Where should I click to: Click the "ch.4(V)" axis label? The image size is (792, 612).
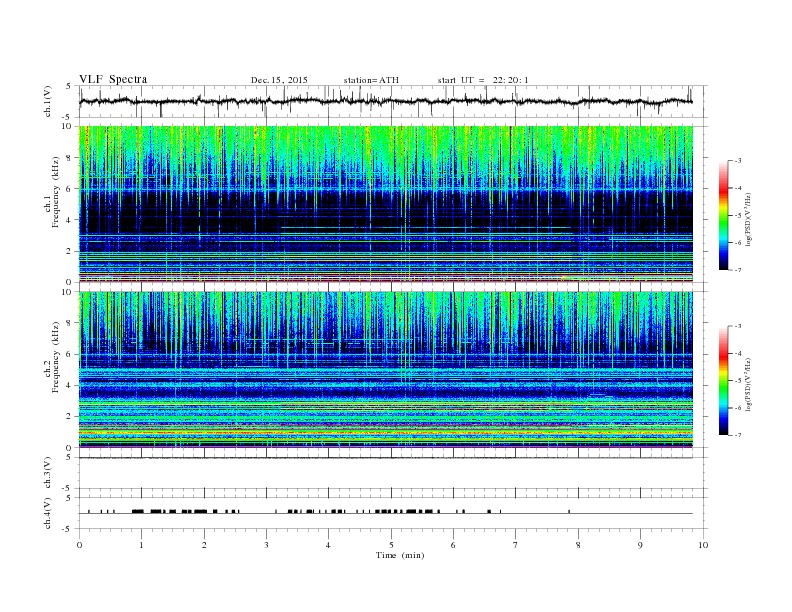coord(48,513)
